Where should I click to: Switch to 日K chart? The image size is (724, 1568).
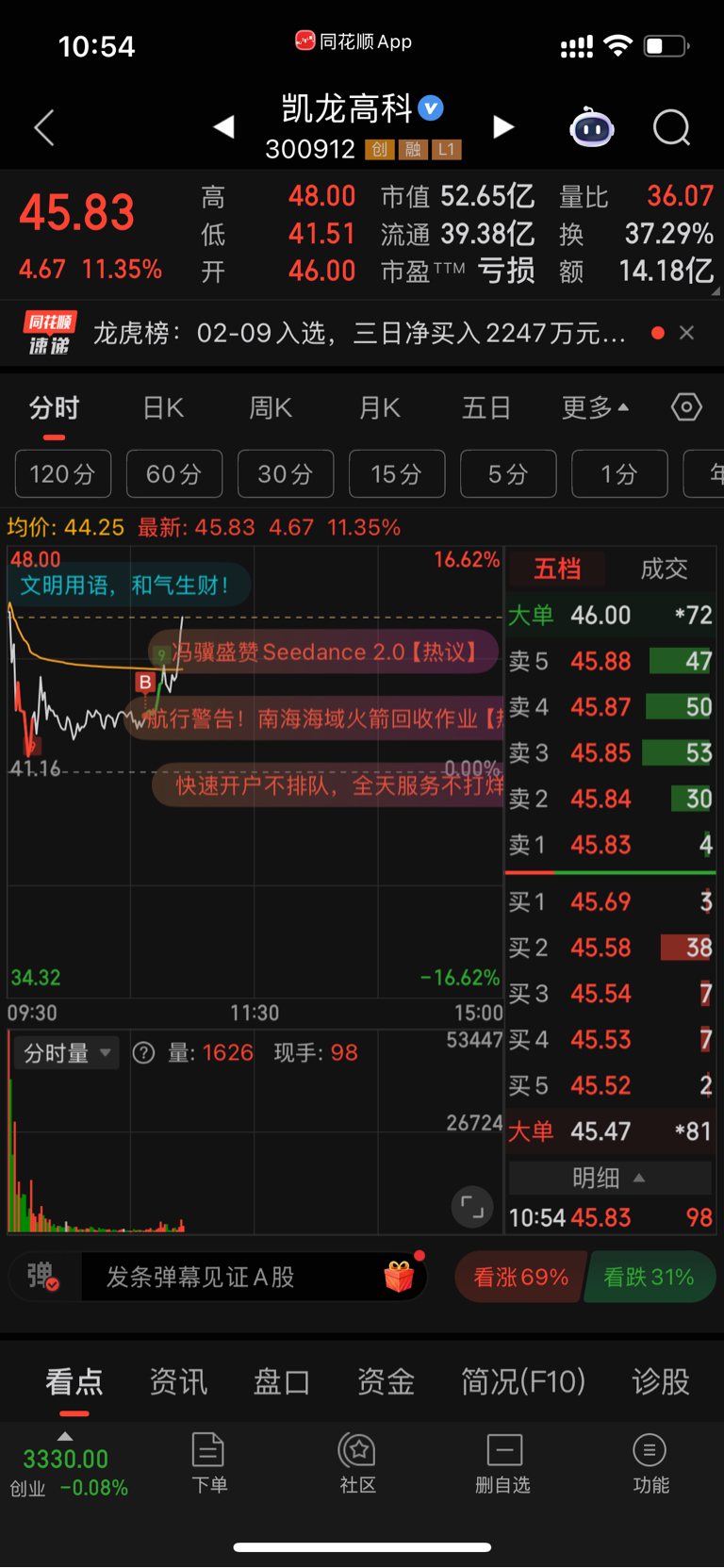click(163, 408)
